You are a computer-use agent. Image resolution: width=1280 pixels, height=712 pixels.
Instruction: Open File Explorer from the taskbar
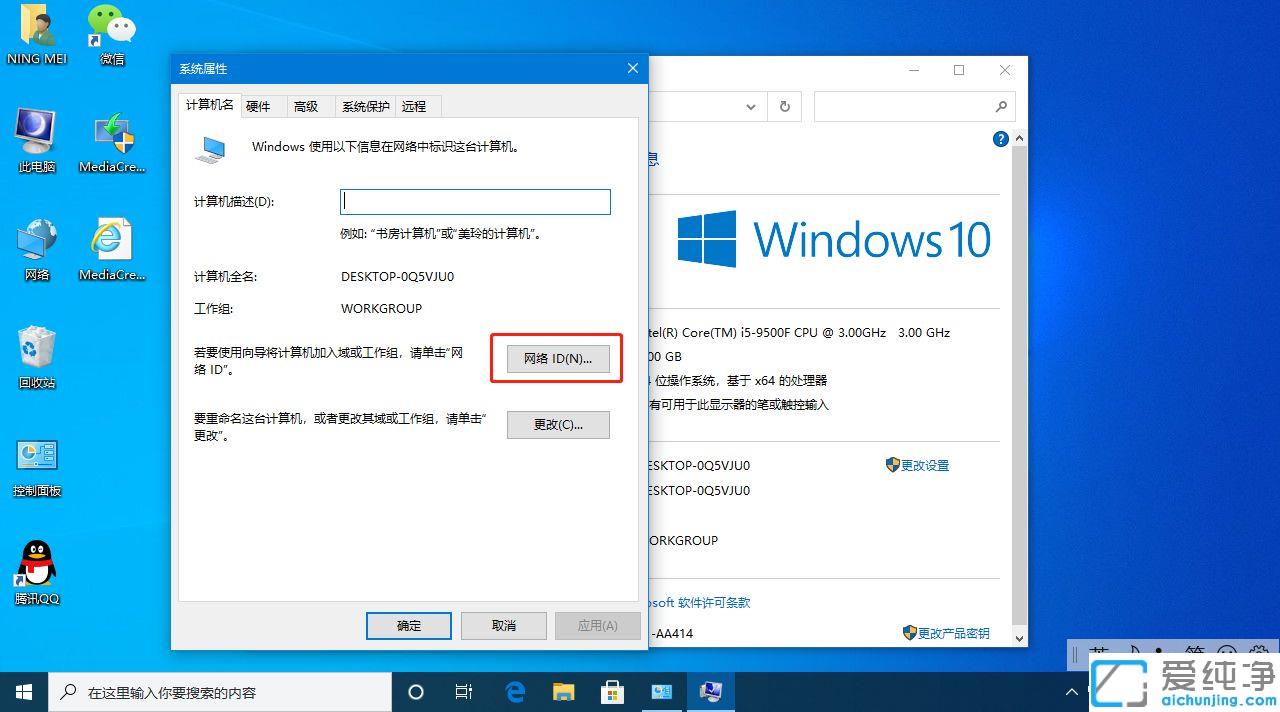(x=563, y=691)
